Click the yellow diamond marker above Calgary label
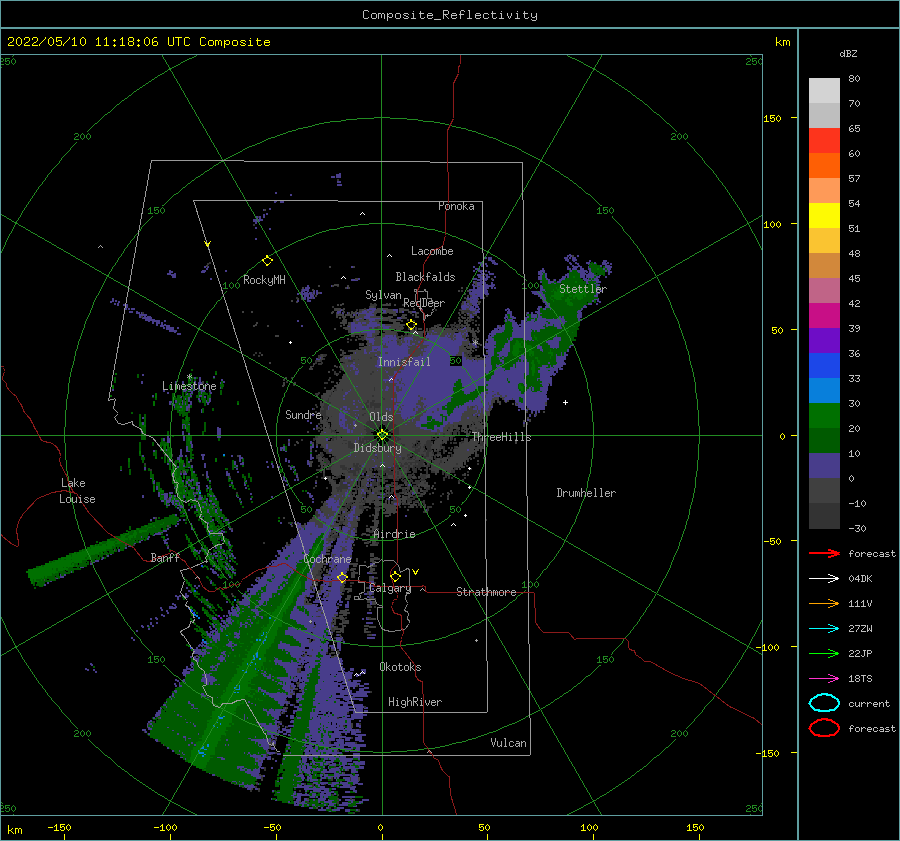 395,576
